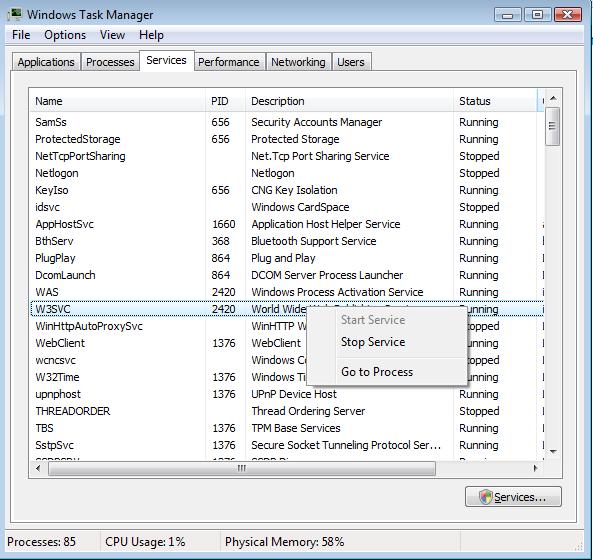Click the CPU Usage: 1% status entry
Screen dimensions: 593x560
click(x=145, y=541)
